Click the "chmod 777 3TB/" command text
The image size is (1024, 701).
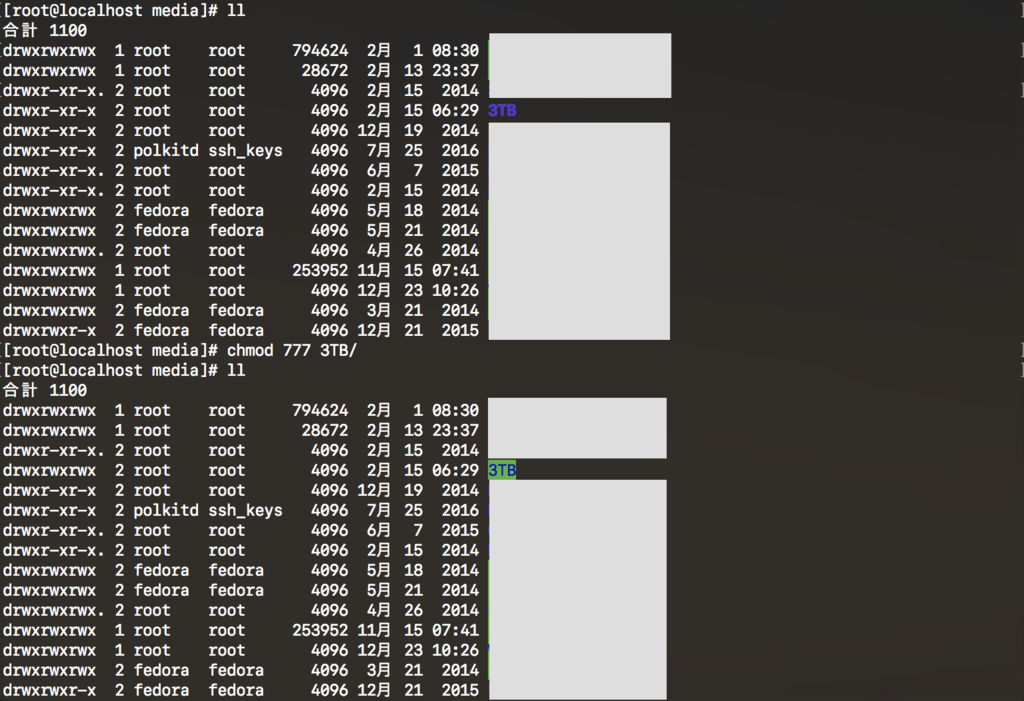point(291,351)
